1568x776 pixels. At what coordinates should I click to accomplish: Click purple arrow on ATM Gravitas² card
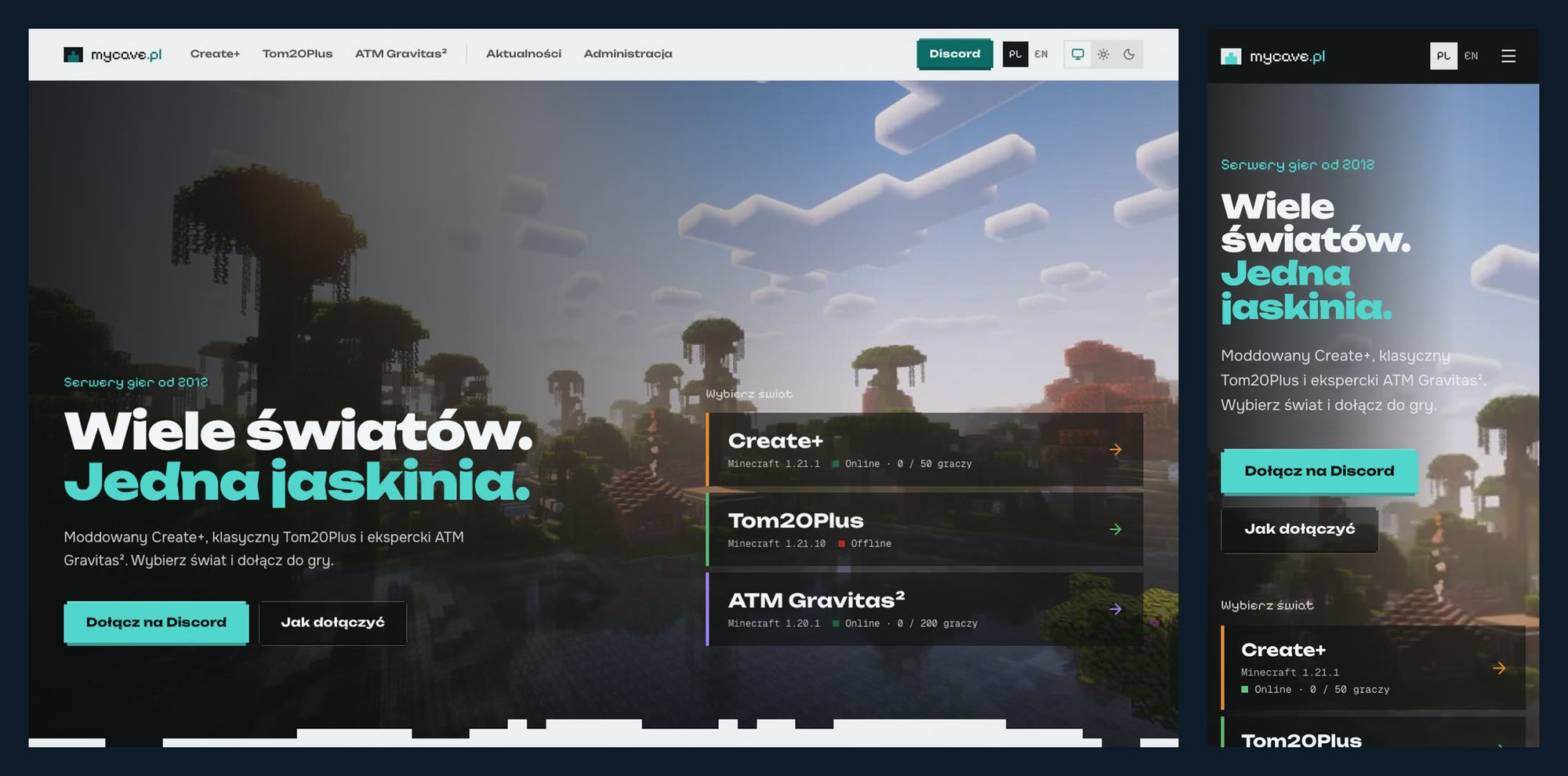tap(1115, 609)
